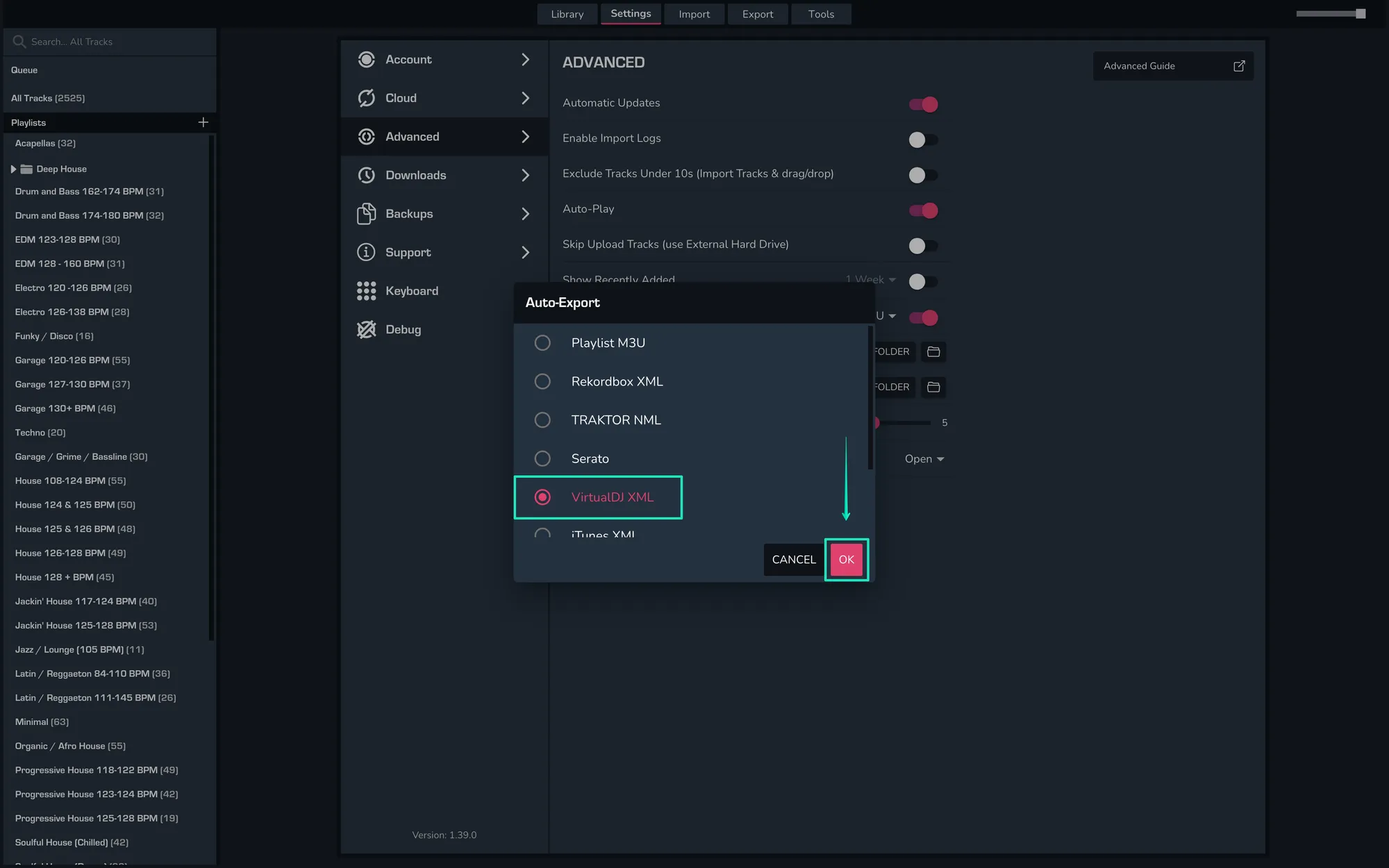Add a new playlist with the plus icon
This screenshot has height=868, width=1389.
[x=203, y=122]
